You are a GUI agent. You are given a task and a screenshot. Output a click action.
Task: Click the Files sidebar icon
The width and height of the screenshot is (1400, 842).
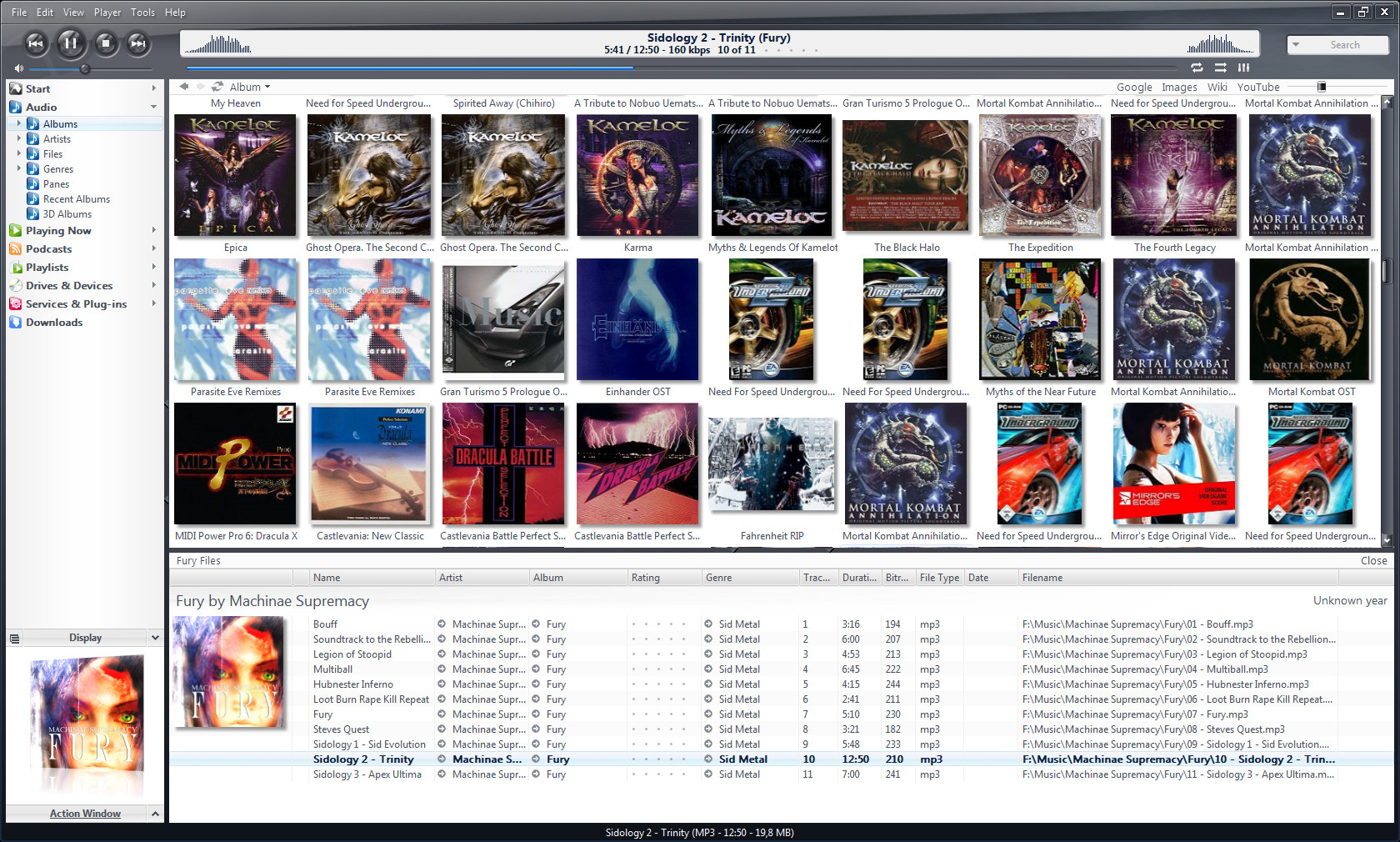coord(32,153)
